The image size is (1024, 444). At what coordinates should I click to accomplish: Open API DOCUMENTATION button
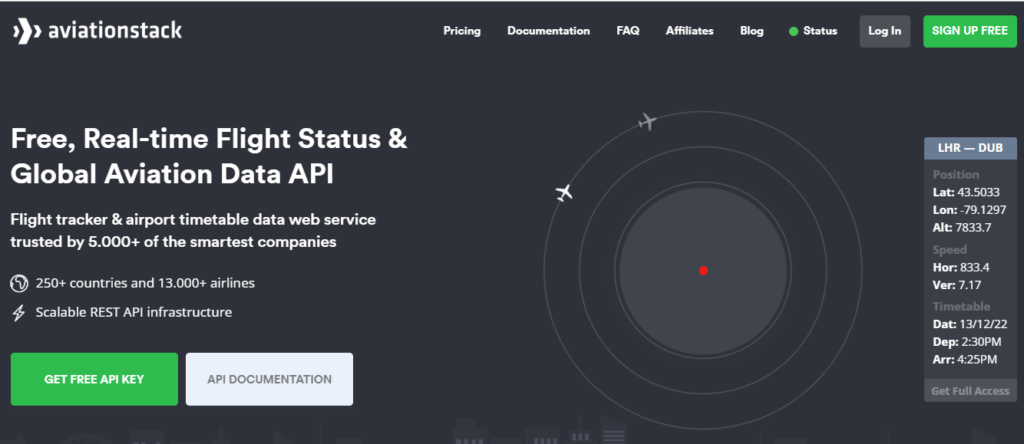[x=269, y=379]
